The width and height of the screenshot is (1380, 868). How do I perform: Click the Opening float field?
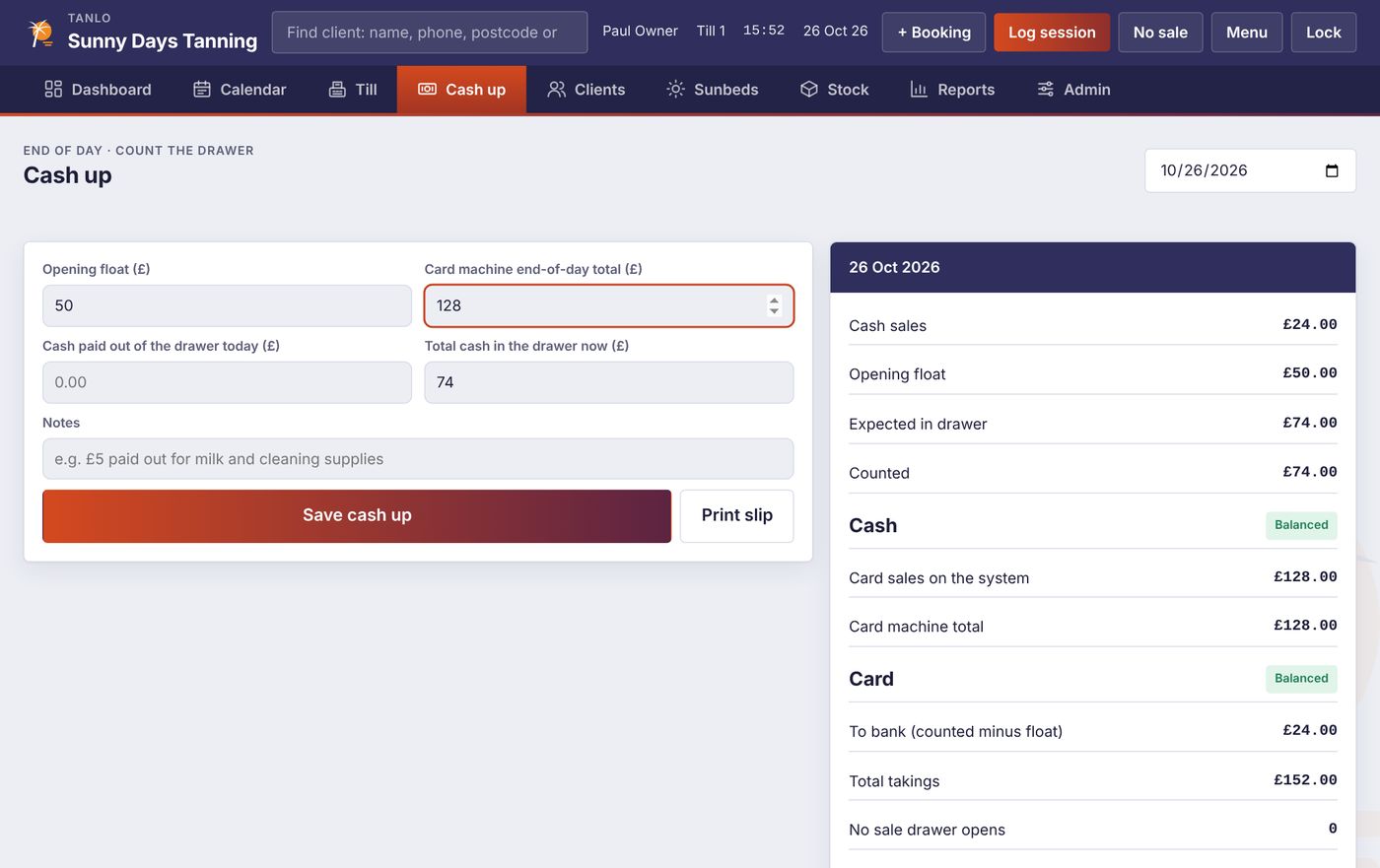pyautogui.click(x=227, y=305)
